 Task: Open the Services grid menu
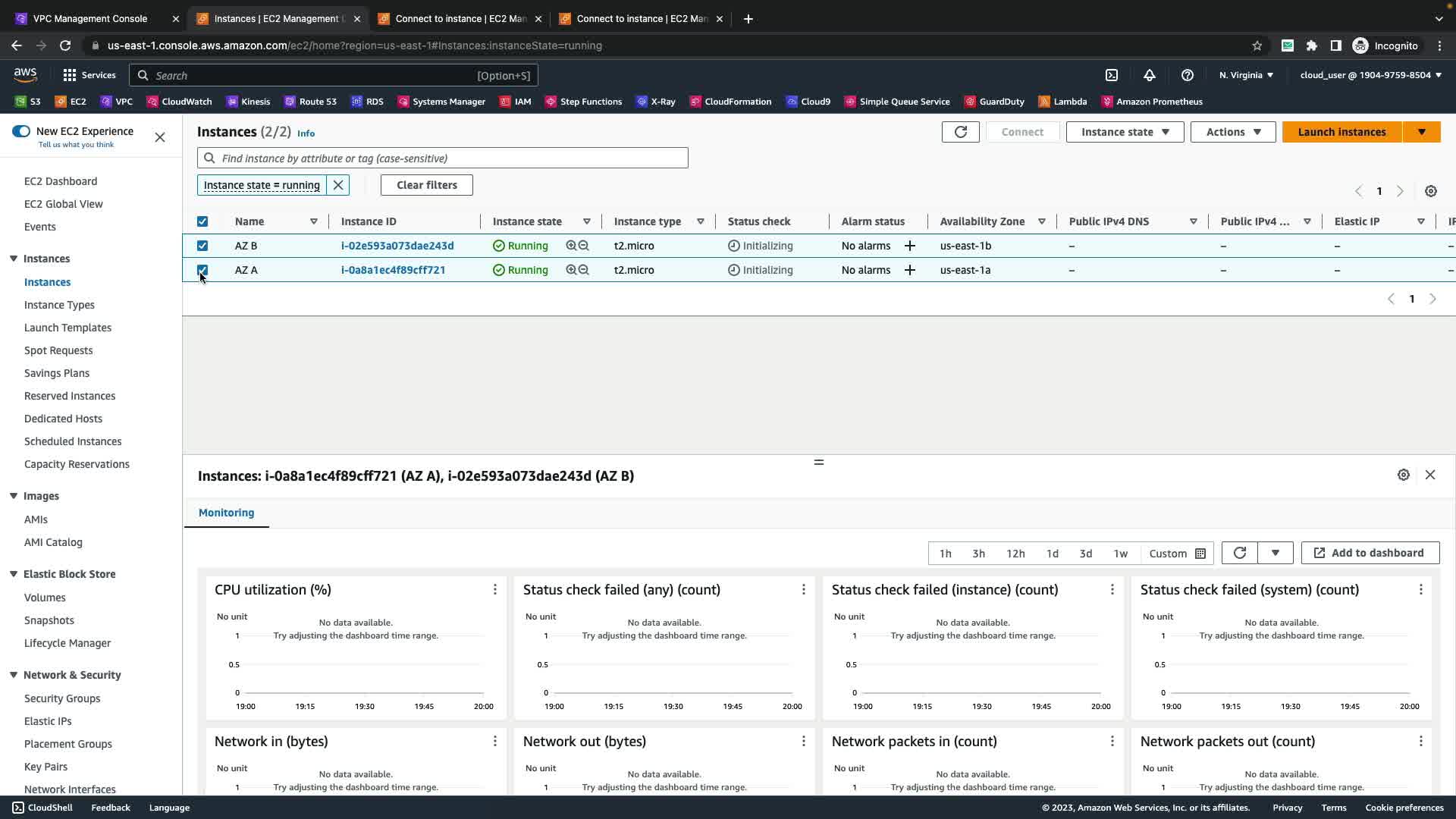click(89, 75)
